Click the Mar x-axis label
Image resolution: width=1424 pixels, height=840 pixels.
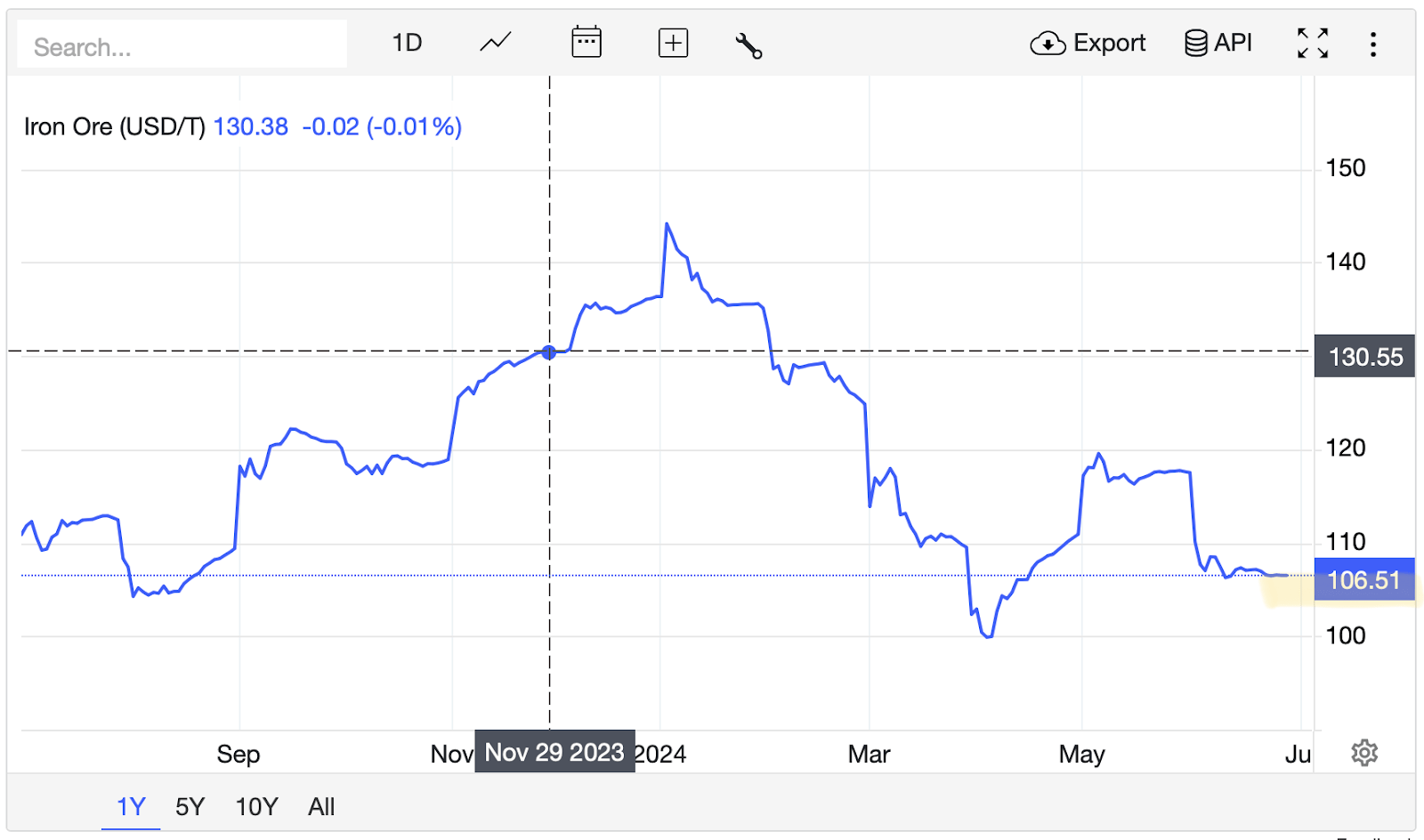(869, 755)
